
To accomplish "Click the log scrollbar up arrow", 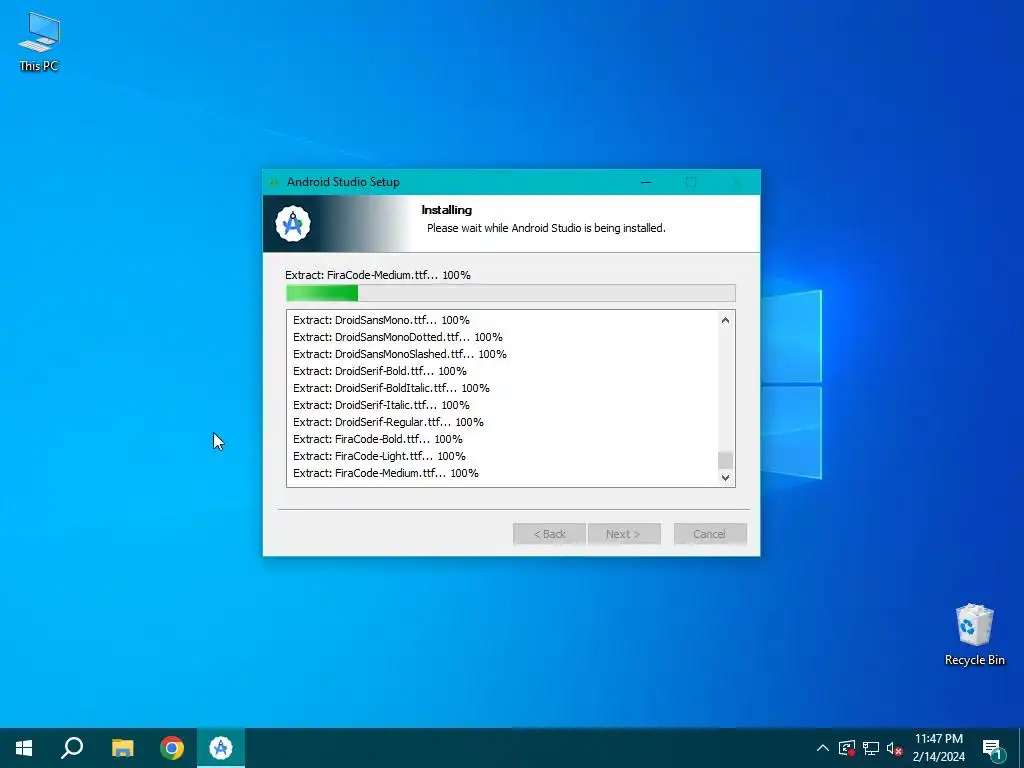I will click(725, 320).
